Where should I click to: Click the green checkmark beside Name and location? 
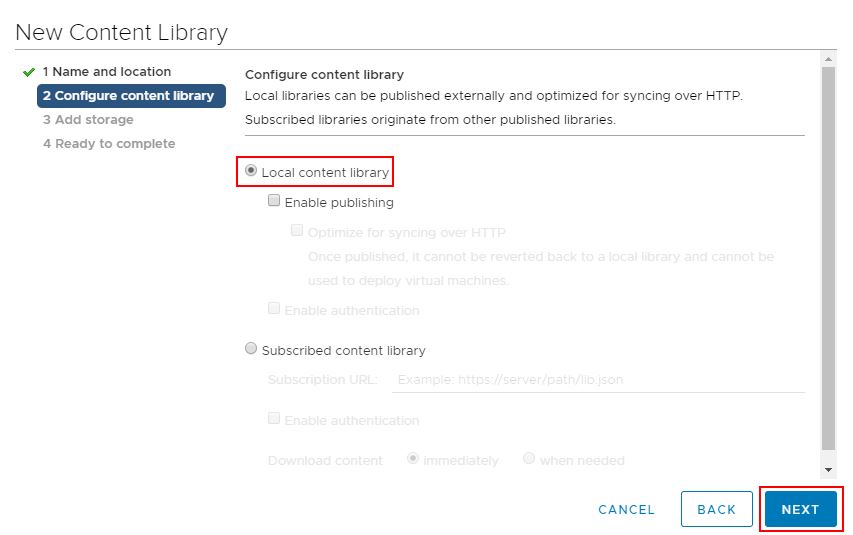pos(29,72)
